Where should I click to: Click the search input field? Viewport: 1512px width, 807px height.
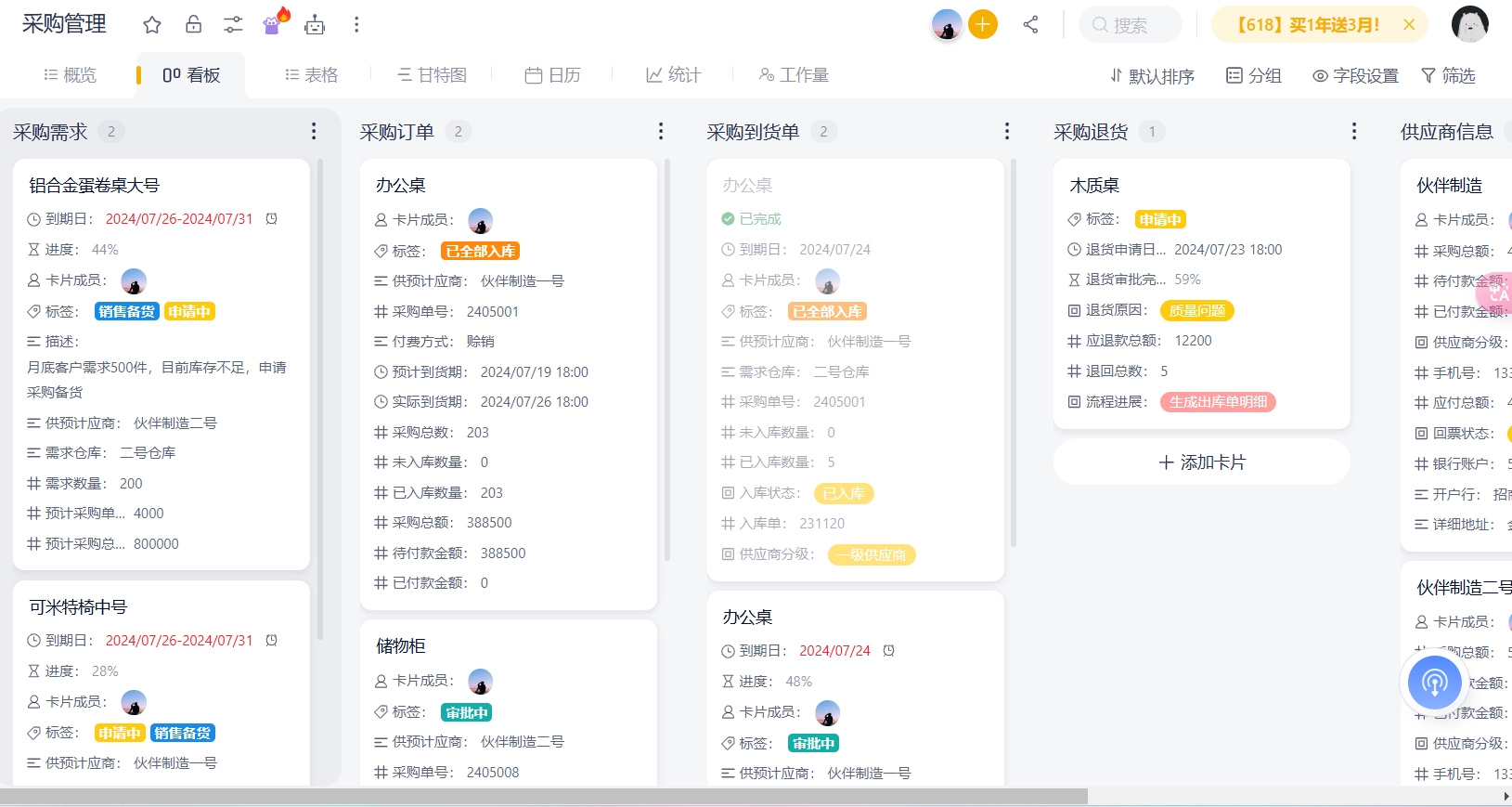[x=1131, y=25]
